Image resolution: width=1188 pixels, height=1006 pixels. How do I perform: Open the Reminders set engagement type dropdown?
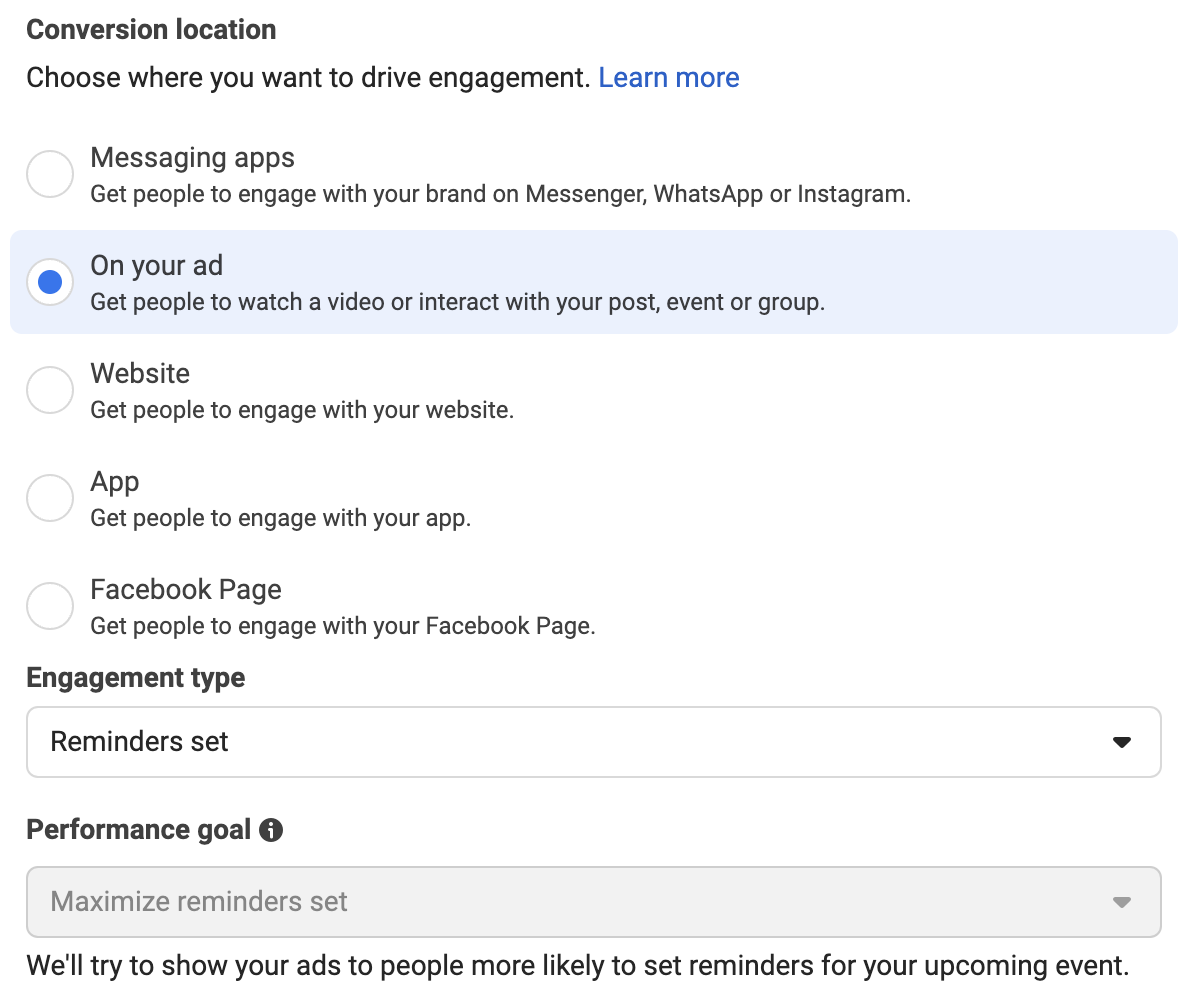[594, 742]
